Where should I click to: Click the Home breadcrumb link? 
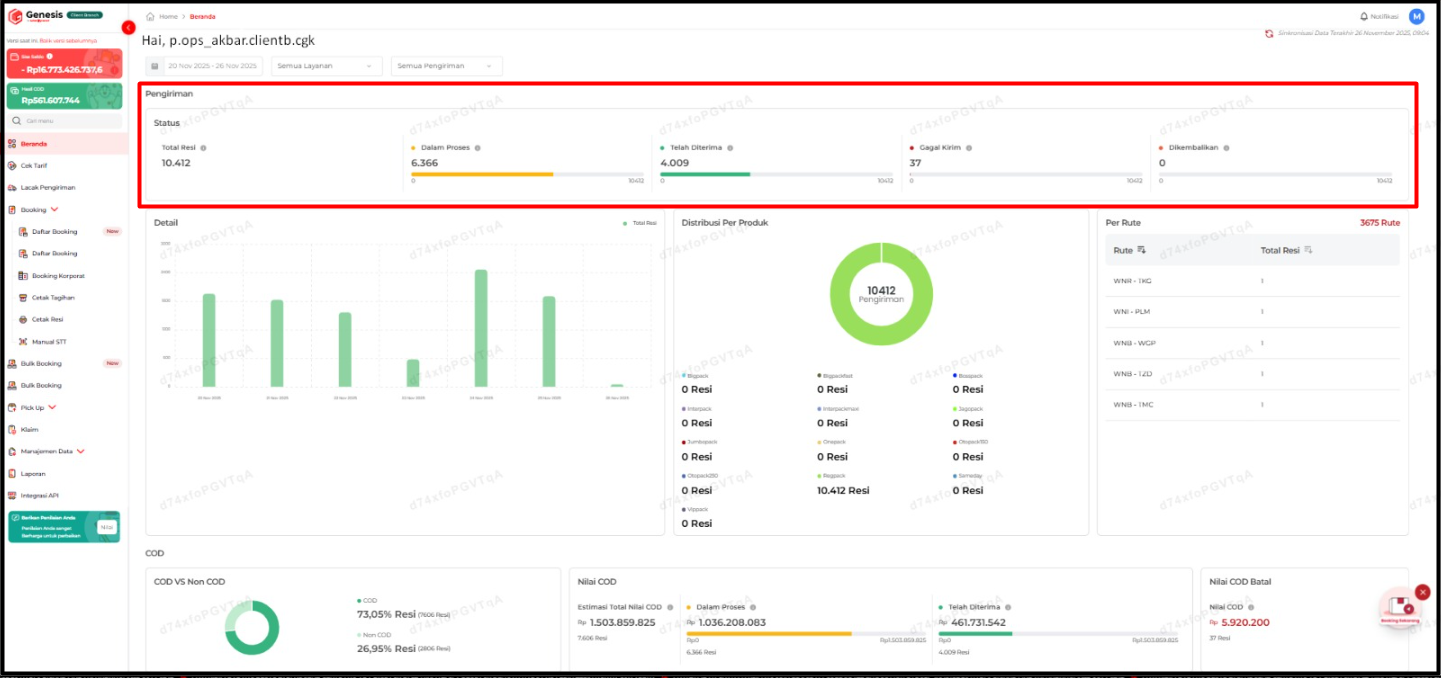167,17
